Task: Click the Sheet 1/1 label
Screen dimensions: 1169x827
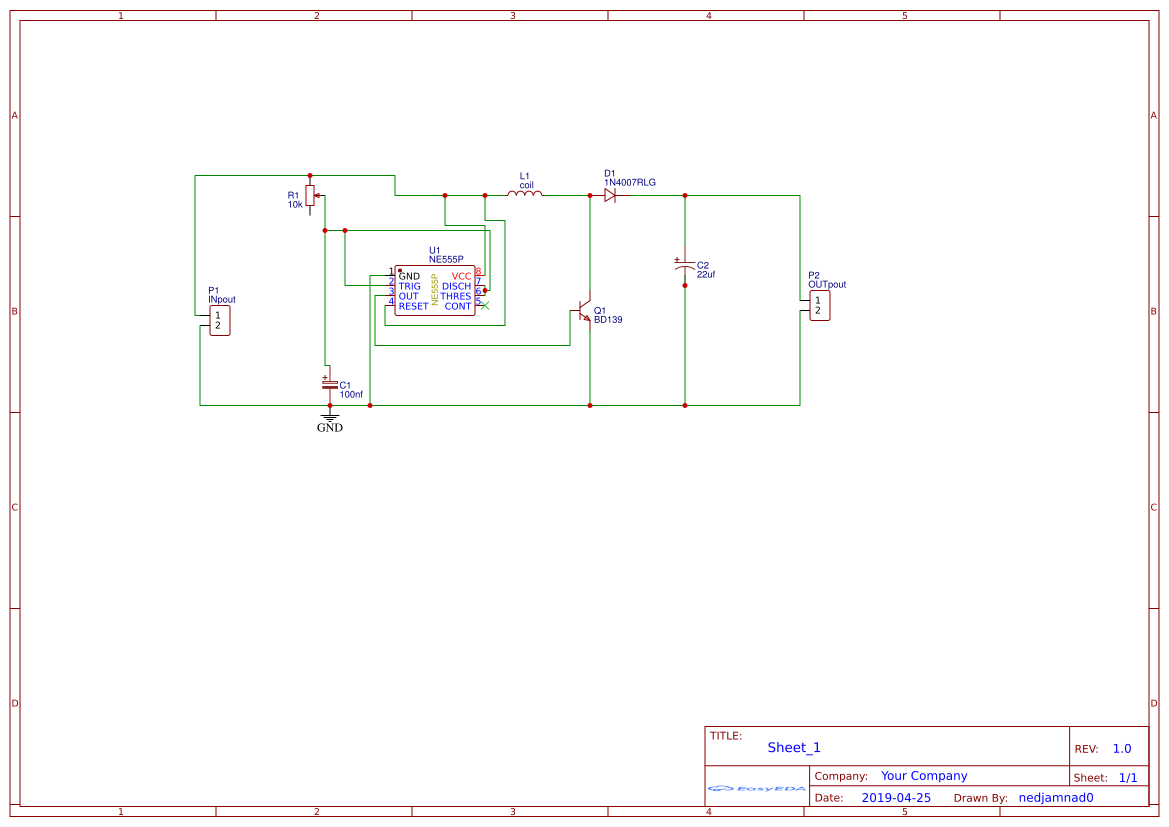Action: coord(1129,776)
